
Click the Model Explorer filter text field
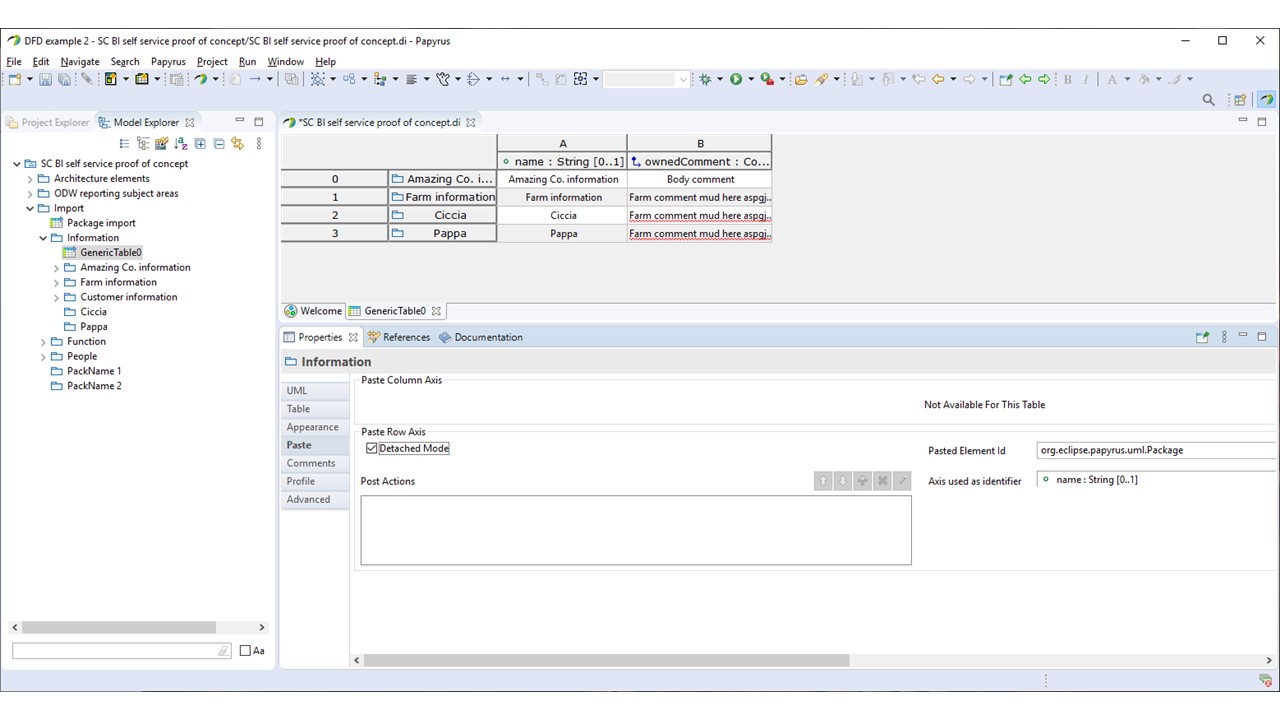click(122, 651)
